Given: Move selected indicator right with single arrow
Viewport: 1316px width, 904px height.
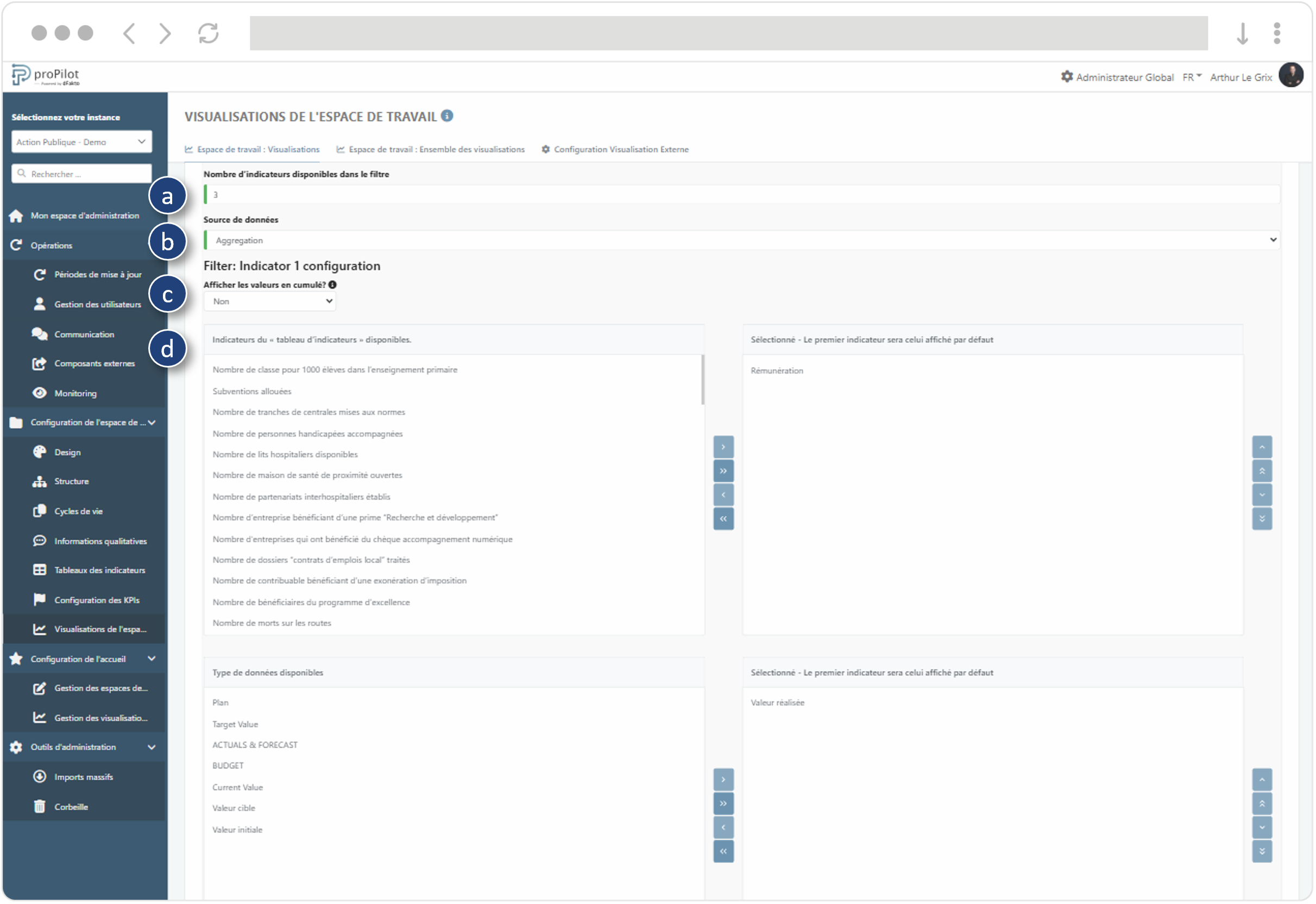Looking at the screenshot, I should 724,447.
